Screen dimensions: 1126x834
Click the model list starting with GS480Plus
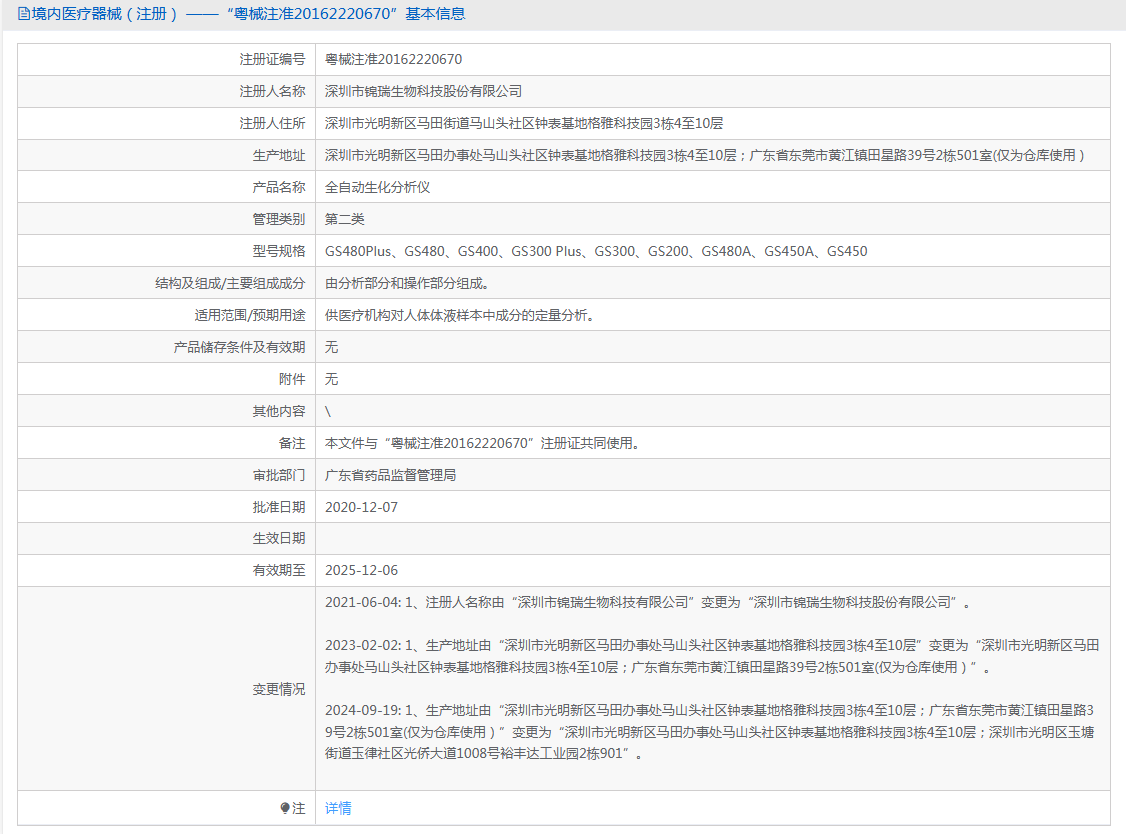pyautogui.click(x=596, y=251)
